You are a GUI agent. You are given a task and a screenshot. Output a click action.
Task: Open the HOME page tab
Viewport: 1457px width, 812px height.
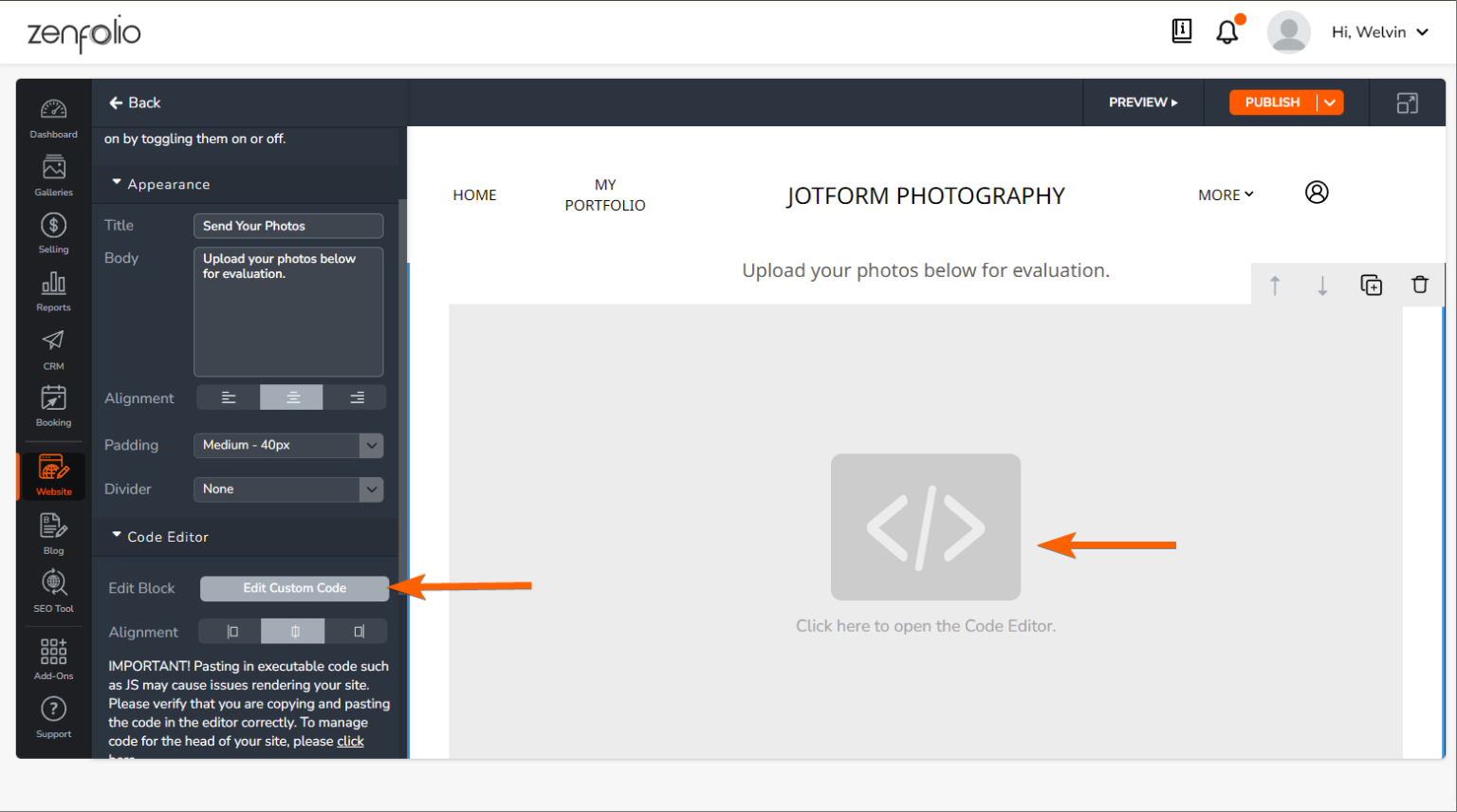click(x=474, y=194)
